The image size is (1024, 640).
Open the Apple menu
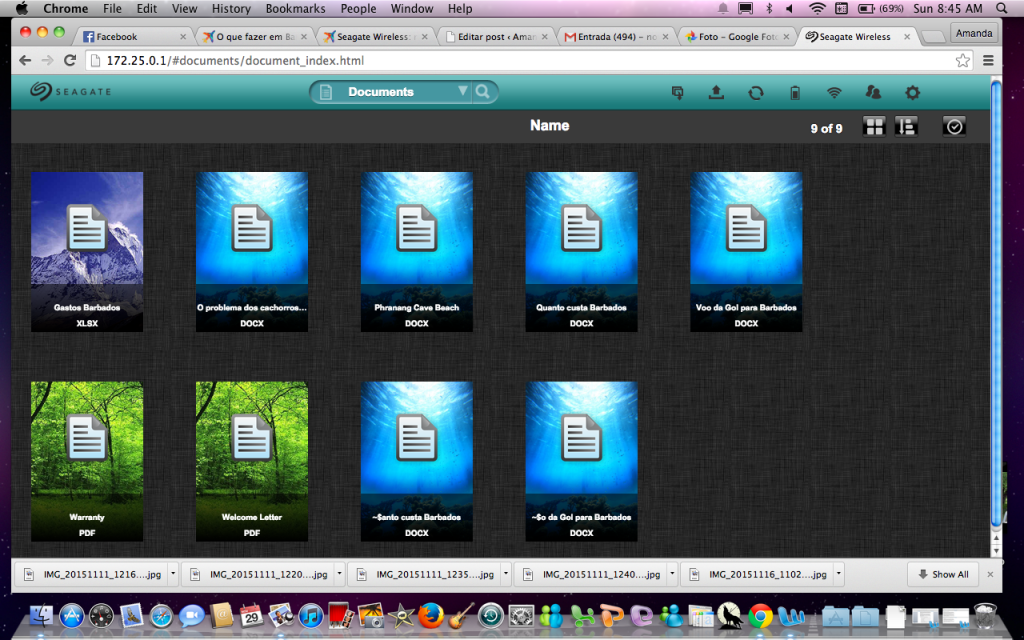pyautogui.click(x=22, y=8)
